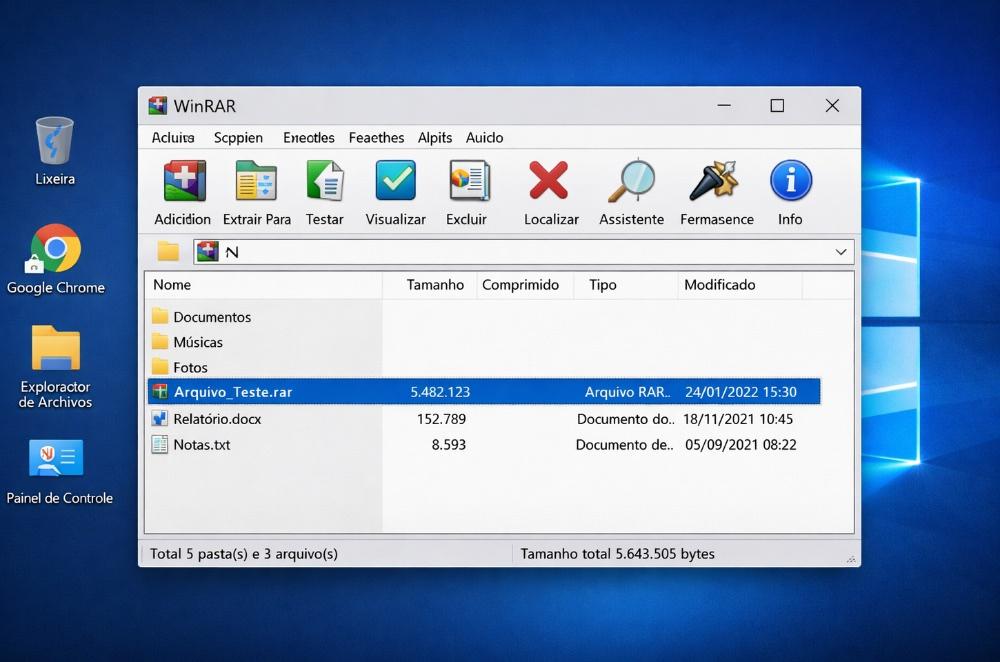Open the Scppien menu
The width and height of the screenshot is (1000, 662).
pyautogui.click(x=238, y=137)
